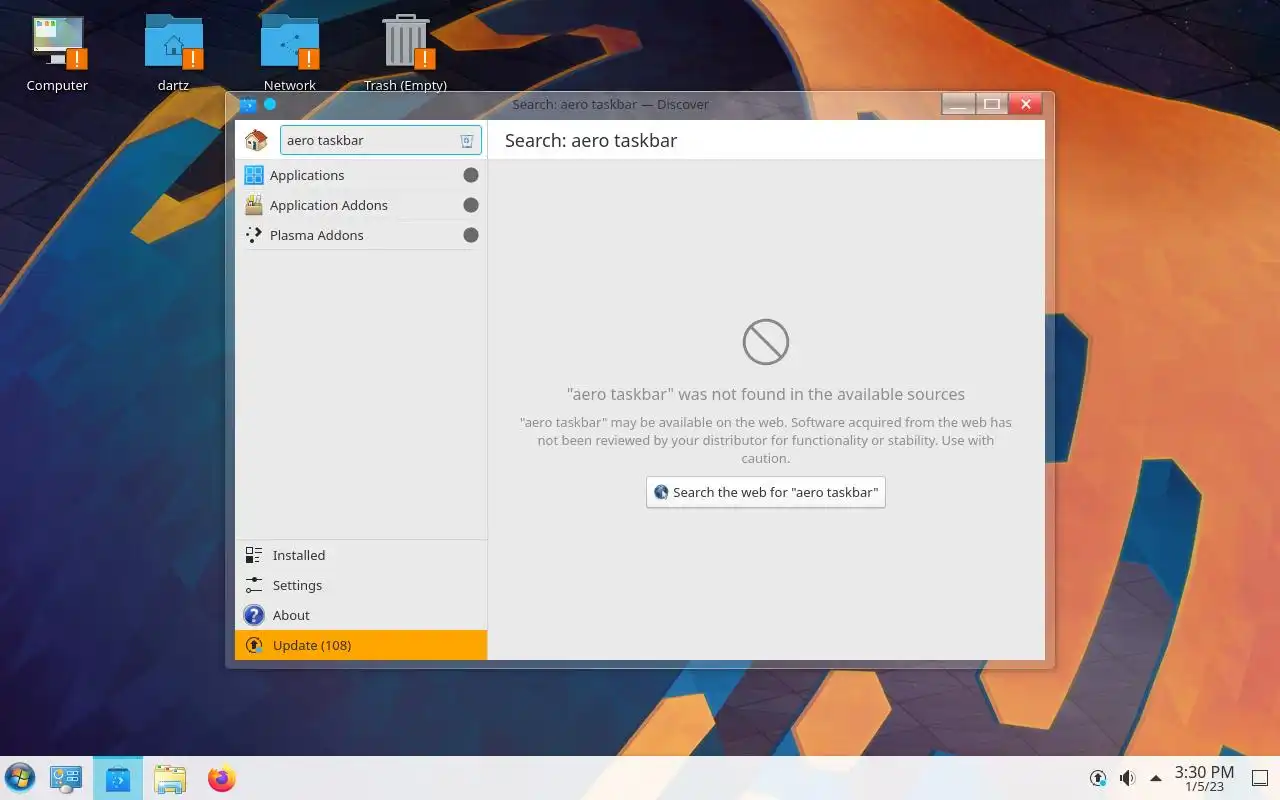Open the Application Addons category

click(x=361, y=205)
